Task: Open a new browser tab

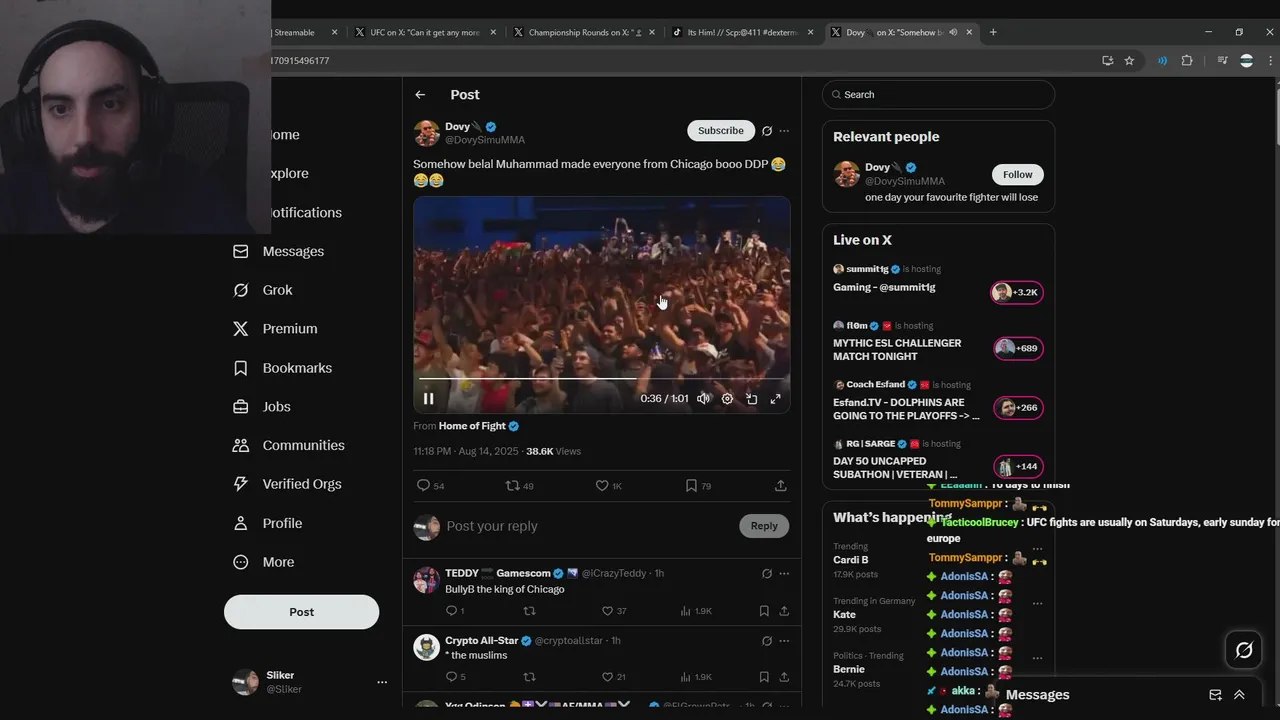Action: pyautogui.click(x=993, y=32)
